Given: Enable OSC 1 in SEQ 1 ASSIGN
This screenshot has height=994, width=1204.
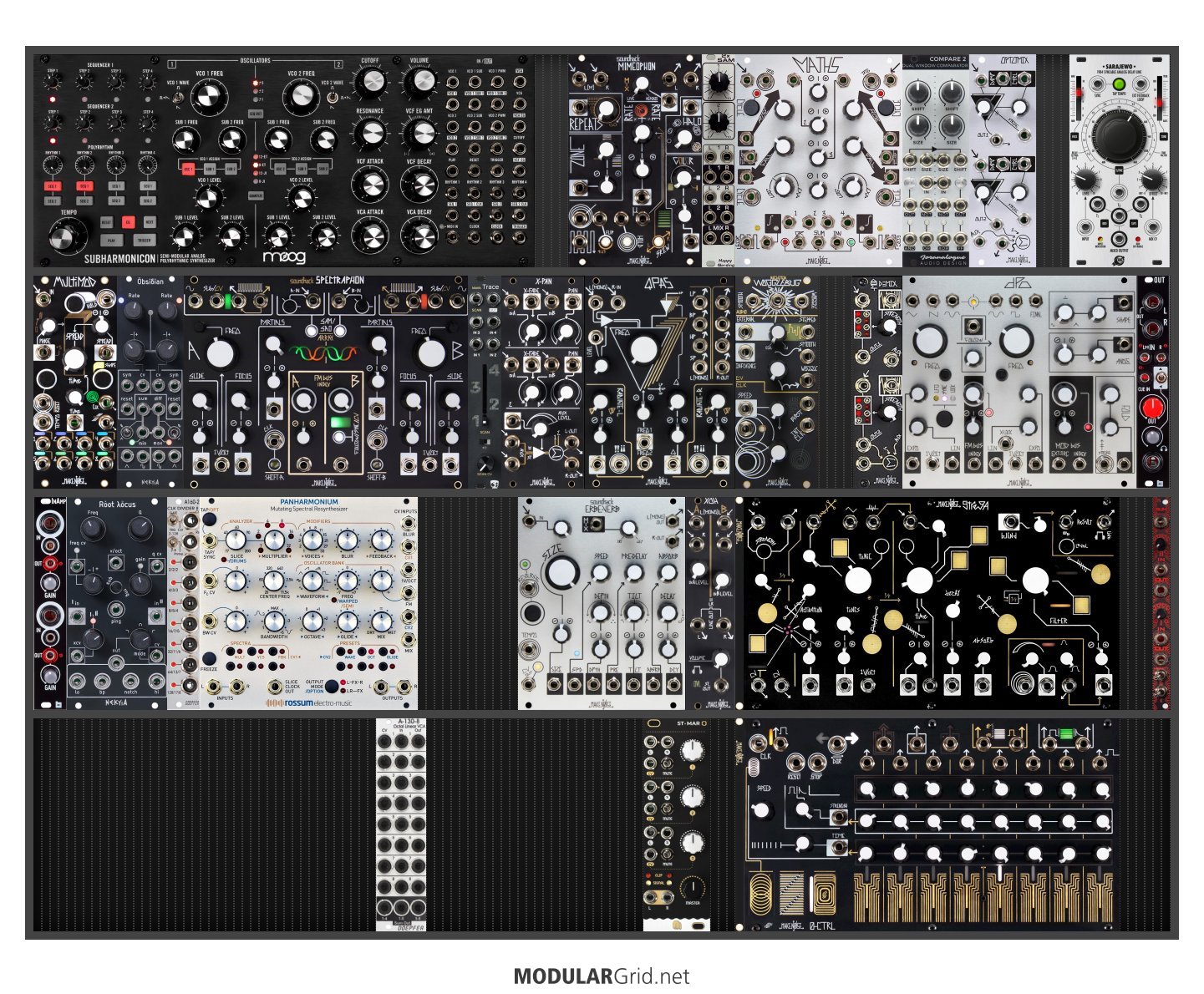Looking at the screenshot, I should (188, 169).
